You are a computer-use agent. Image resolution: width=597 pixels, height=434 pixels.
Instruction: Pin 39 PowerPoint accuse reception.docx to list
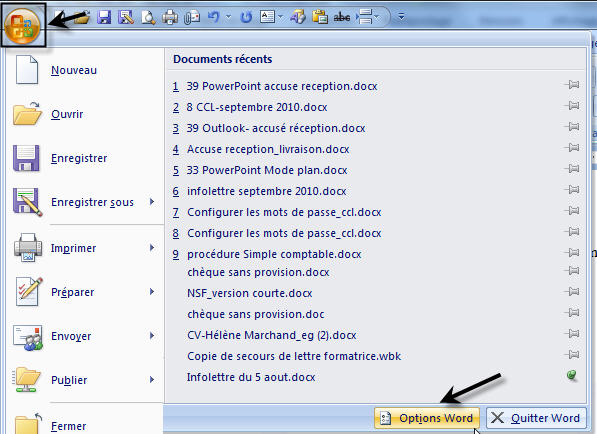[x=572, y=85]
